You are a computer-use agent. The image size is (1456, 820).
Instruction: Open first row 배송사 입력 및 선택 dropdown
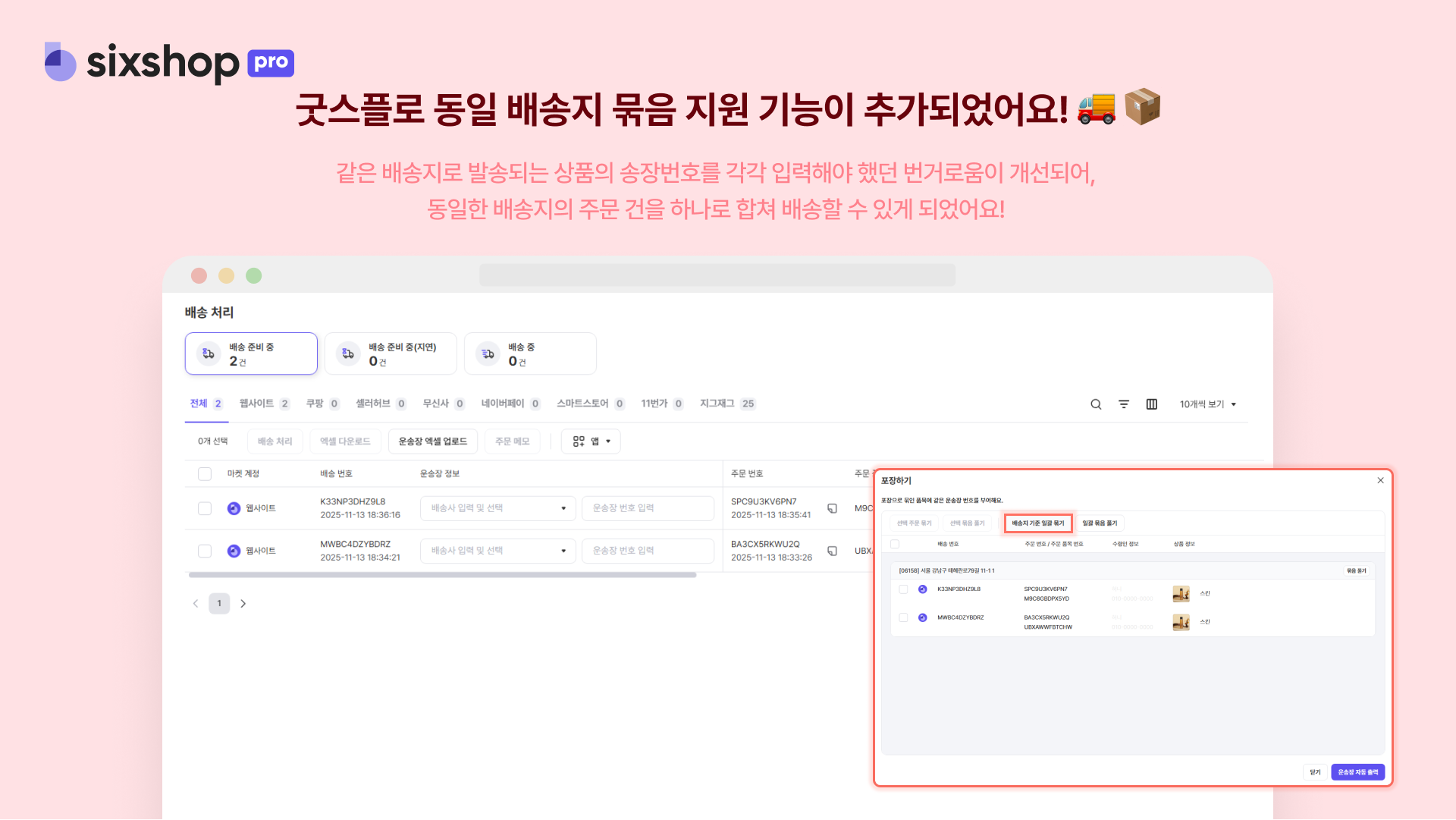tap(497, 508)
